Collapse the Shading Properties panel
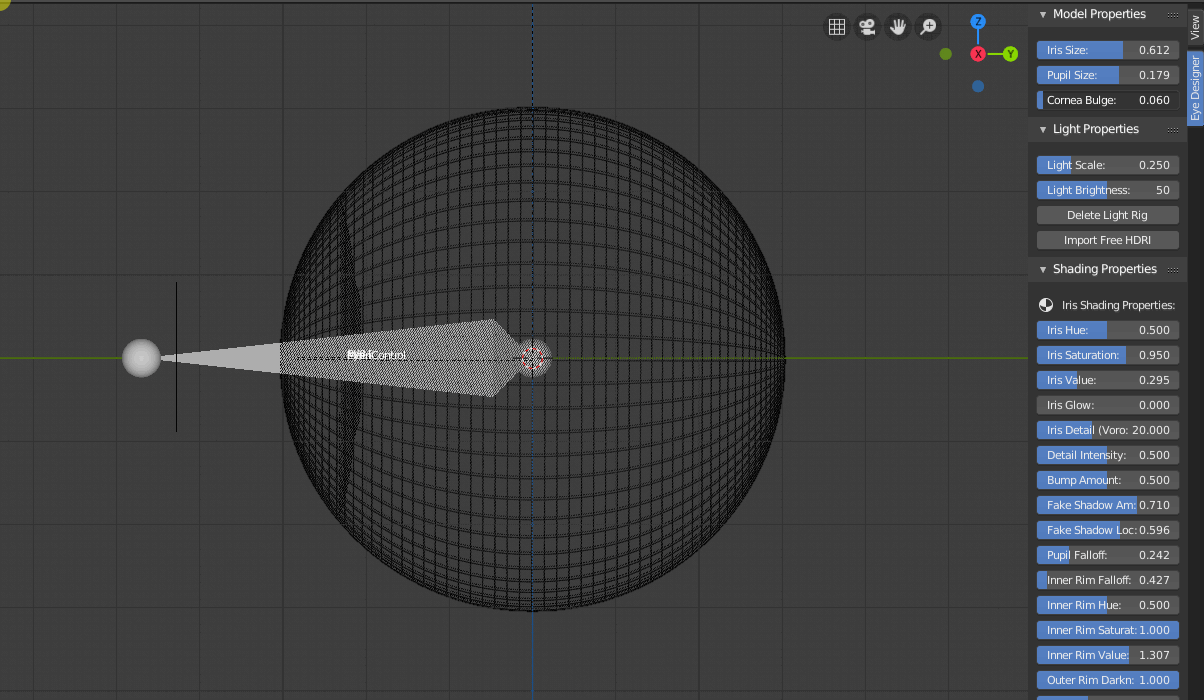This screenshot has width=1204, height=700. coord(1042,269)
